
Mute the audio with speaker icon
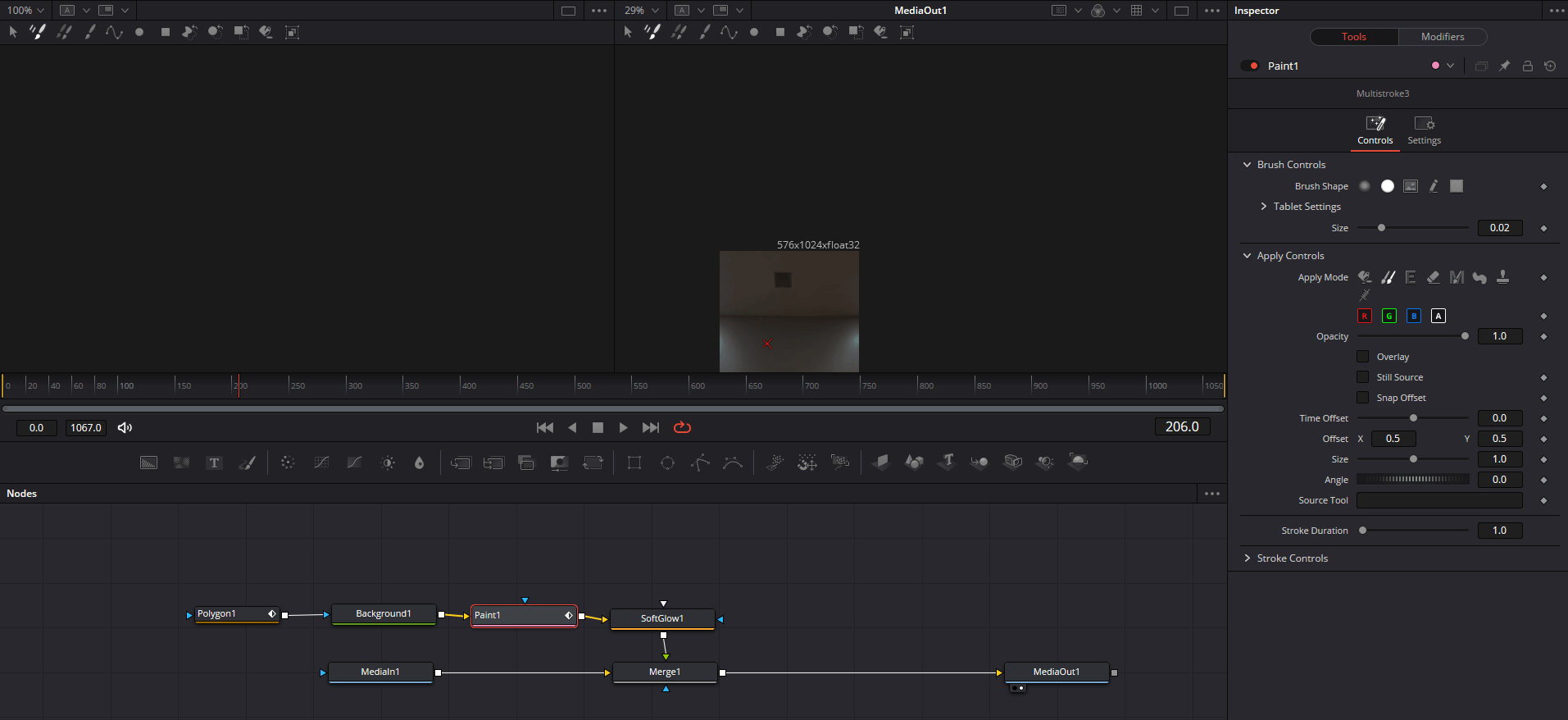[125, 427]
